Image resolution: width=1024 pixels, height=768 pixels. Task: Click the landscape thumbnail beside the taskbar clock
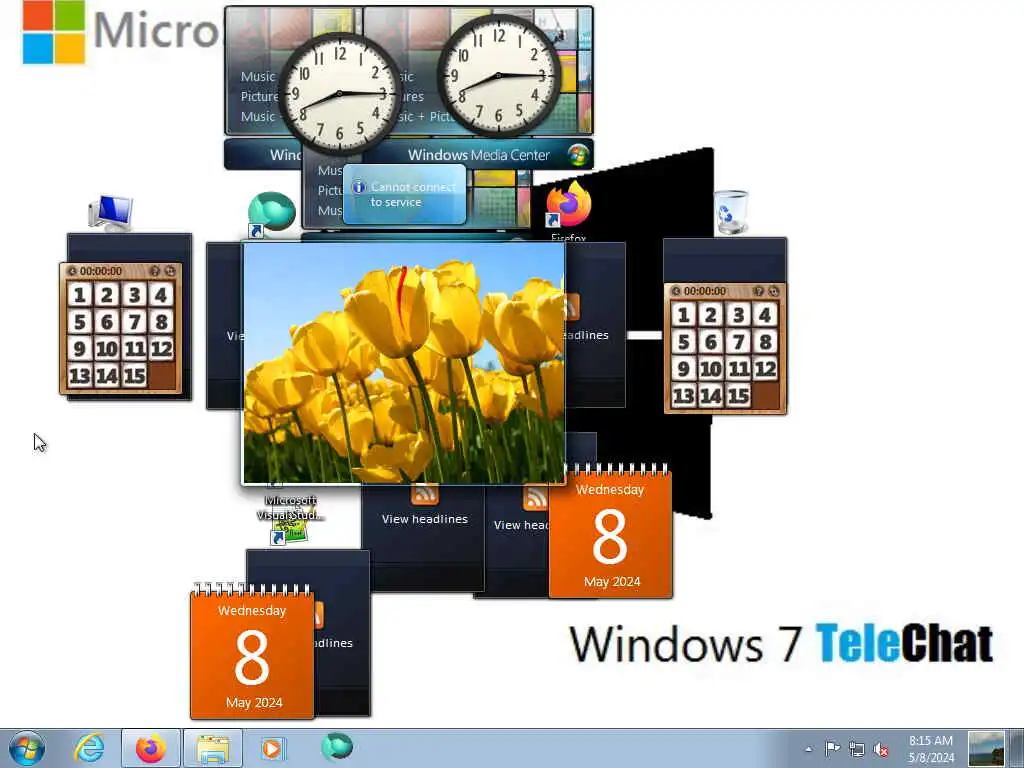[986, 749]
